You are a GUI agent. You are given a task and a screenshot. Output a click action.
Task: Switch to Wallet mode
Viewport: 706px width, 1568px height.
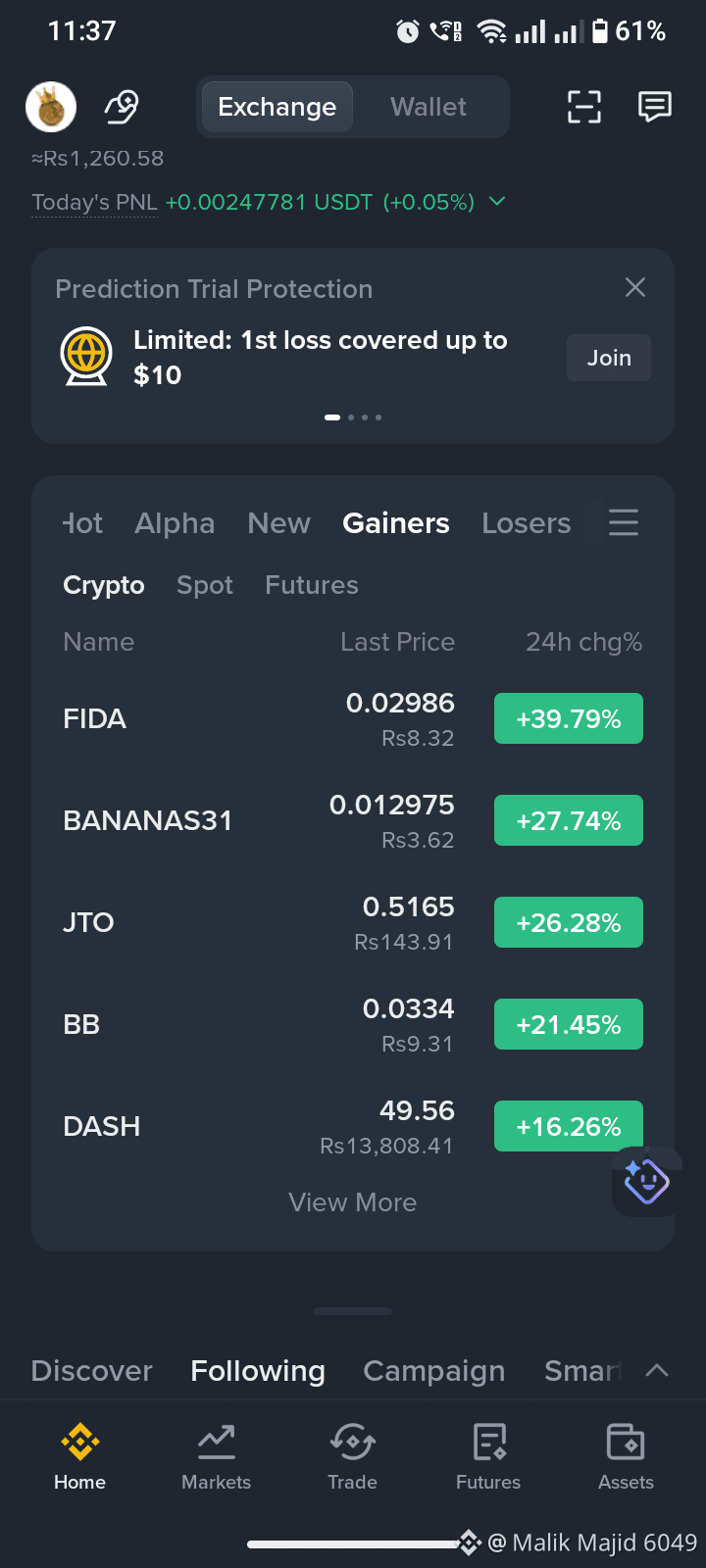429,107
